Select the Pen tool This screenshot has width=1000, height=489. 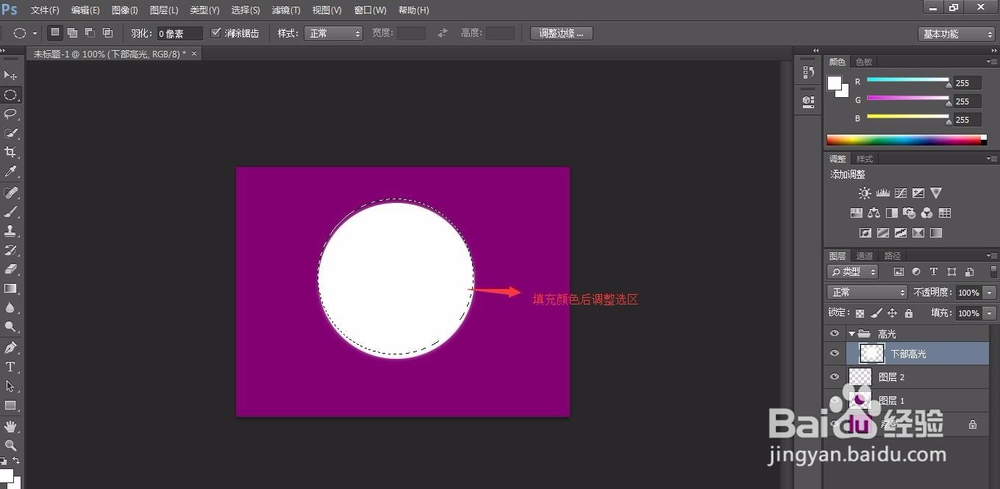10,347
